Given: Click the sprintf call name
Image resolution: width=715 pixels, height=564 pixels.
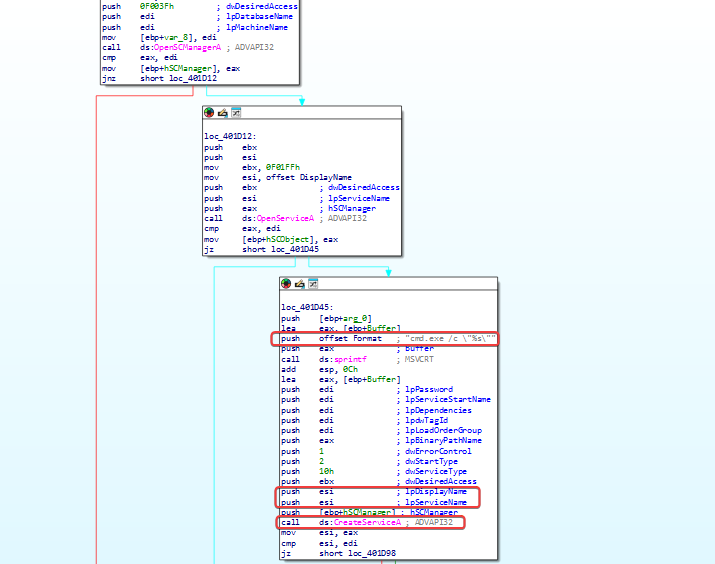Looking at the screenshot, I should (x=350, y=359).
